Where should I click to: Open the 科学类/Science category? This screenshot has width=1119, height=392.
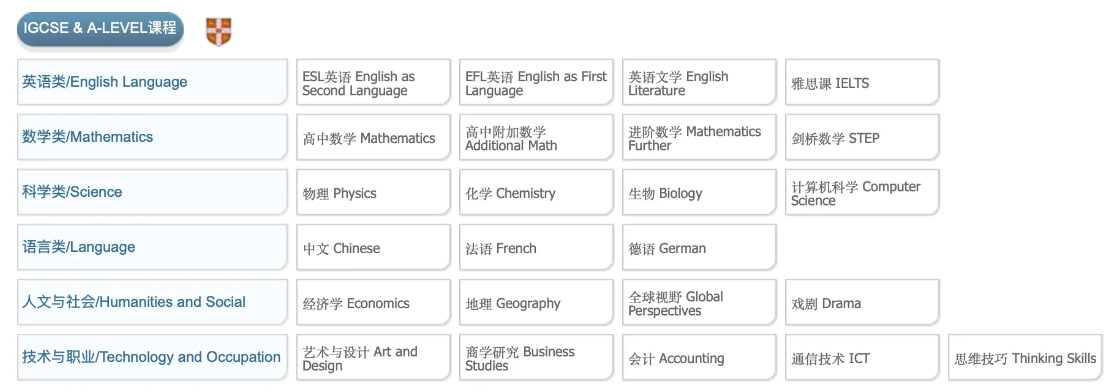(x=152, y=192)
